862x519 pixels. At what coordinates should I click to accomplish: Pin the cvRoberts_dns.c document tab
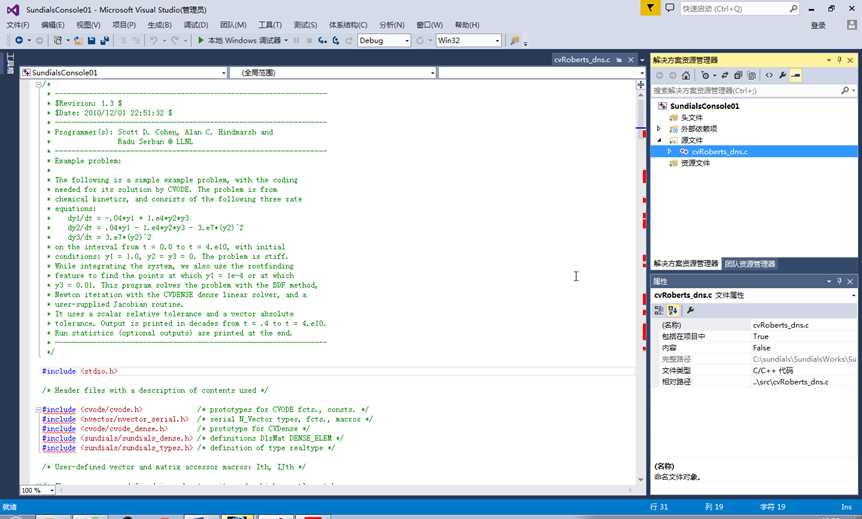[x=619, y=60]
